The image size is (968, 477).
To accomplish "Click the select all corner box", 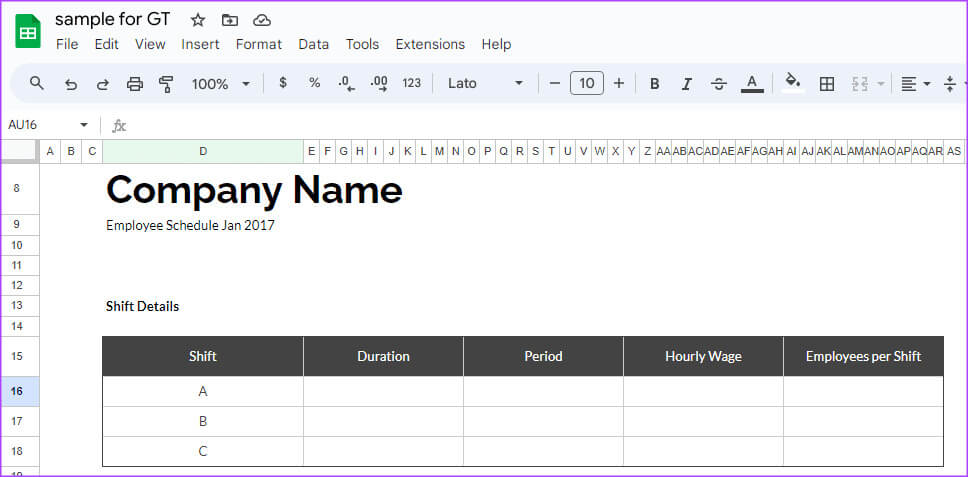I will pyautogui.click(x=20, y=151).
